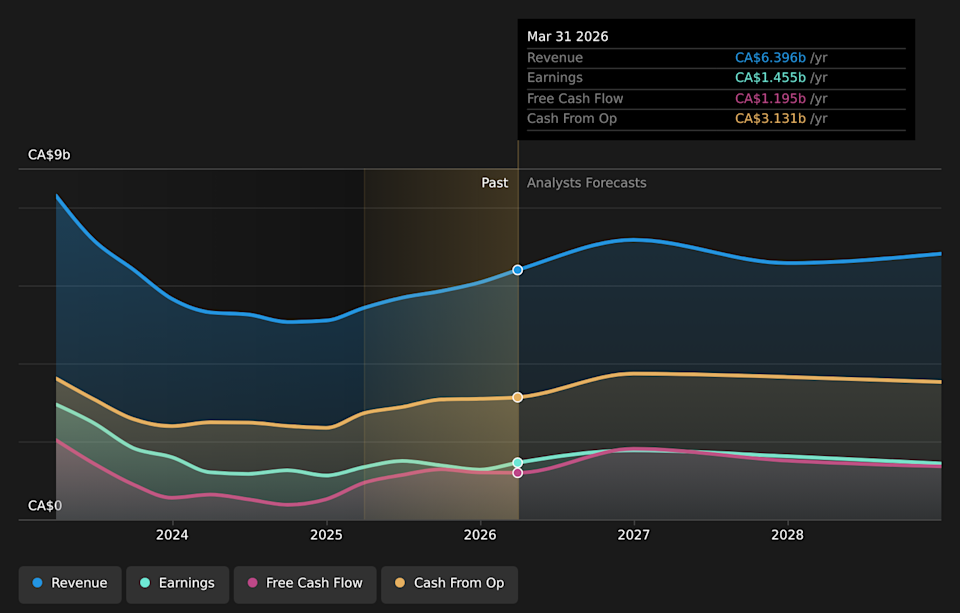The height and width of the screenshot is (613, 960).
Task: Click the CA$3.131b cash from op value
Action: point(770,119)
